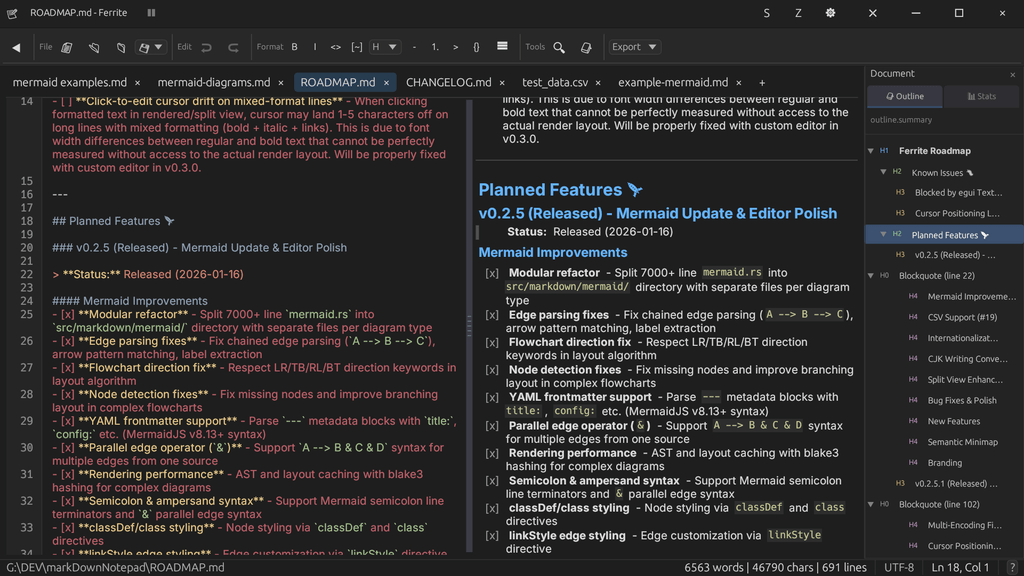Open search with the magnifier icon
Image resolution: width=1024 pixels, height=576 pixels.
[559, 47]
